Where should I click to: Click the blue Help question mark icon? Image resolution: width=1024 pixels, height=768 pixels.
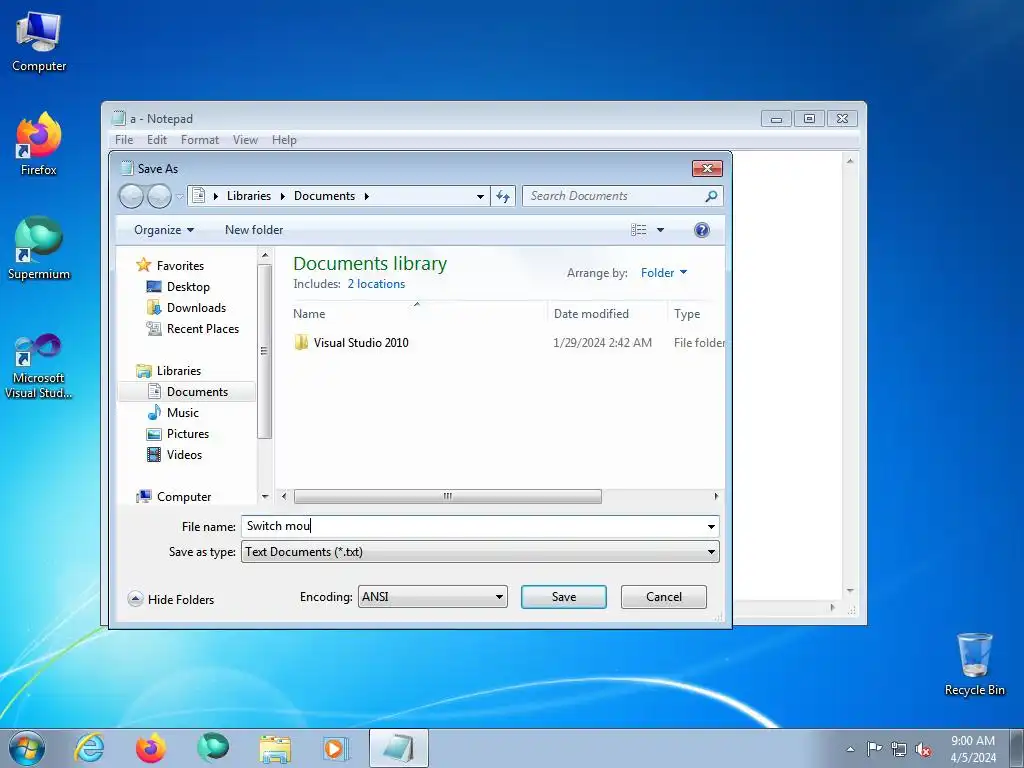pos(701,230)
